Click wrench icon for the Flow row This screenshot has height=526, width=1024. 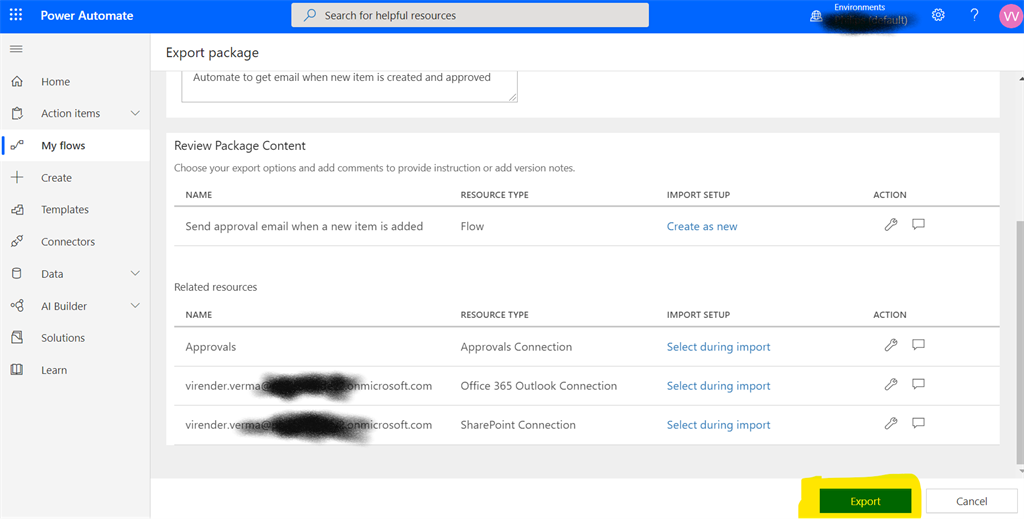pos(891,225)
